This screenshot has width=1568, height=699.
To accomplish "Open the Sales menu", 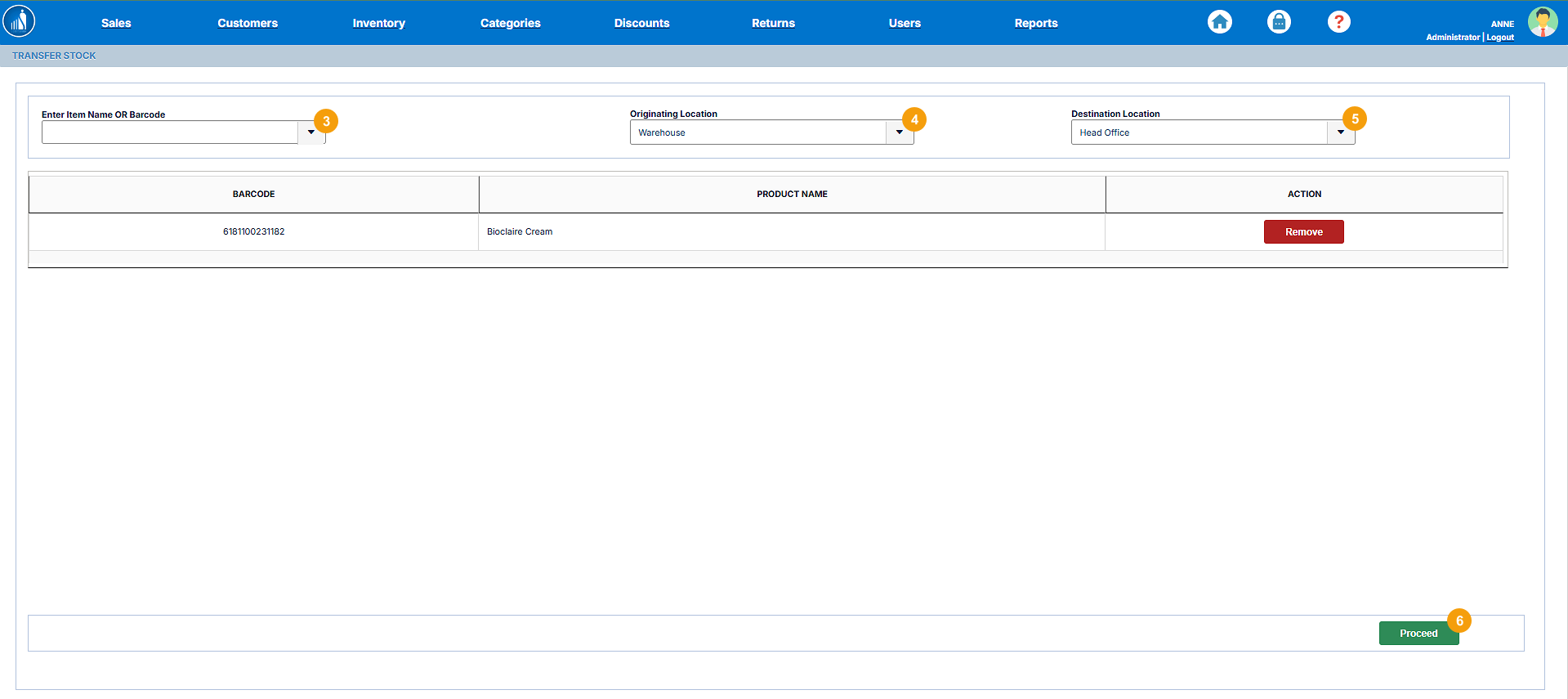I will click(116, 23).
